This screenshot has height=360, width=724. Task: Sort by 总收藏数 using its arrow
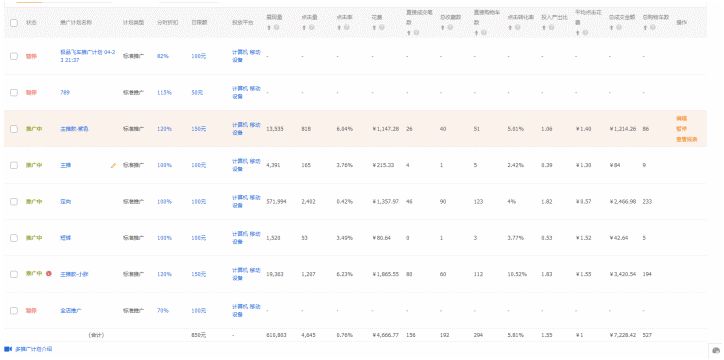click(x=443, y=28)
